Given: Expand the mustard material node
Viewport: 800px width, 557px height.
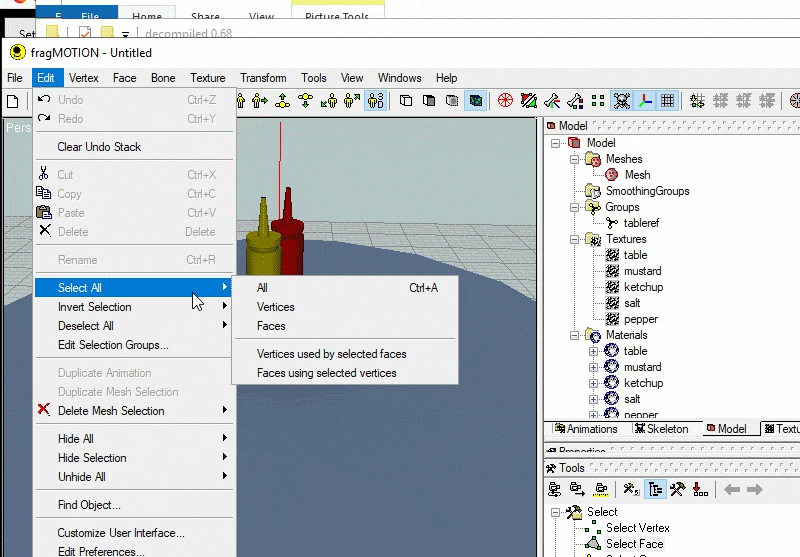Looking at the screenshot, I should [593, 367].
